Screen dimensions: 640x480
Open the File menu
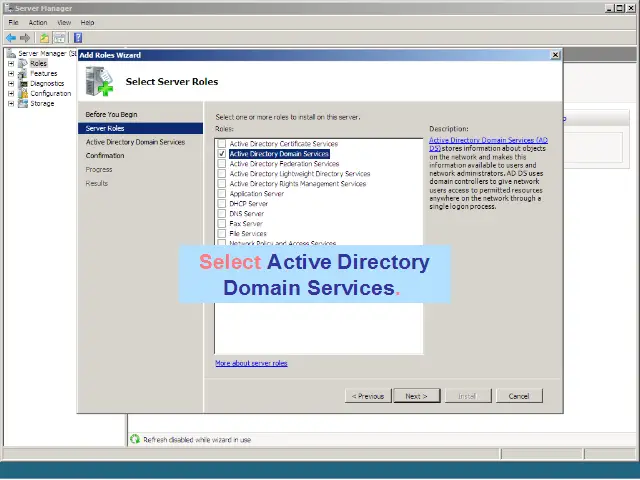point(13,22)
